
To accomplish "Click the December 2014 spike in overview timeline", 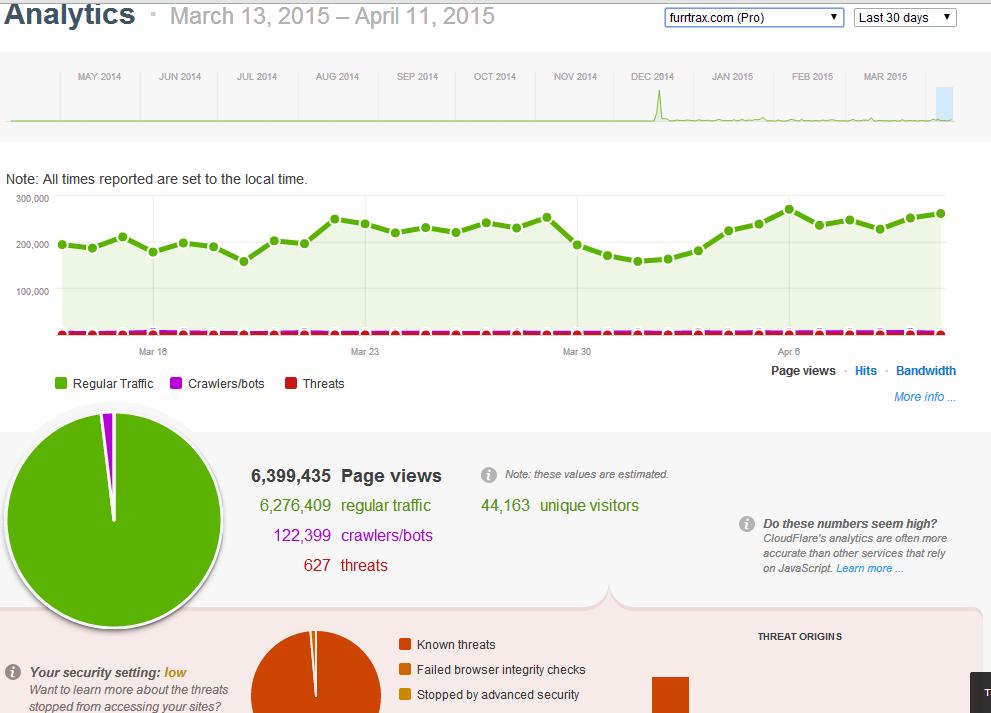I will (x=658, y=106).
